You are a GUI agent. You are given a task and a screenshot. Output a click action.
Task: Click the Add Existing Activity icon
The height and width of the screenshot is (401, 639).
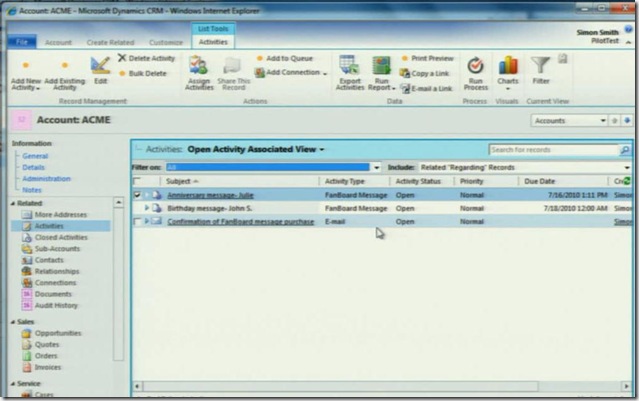64,66
